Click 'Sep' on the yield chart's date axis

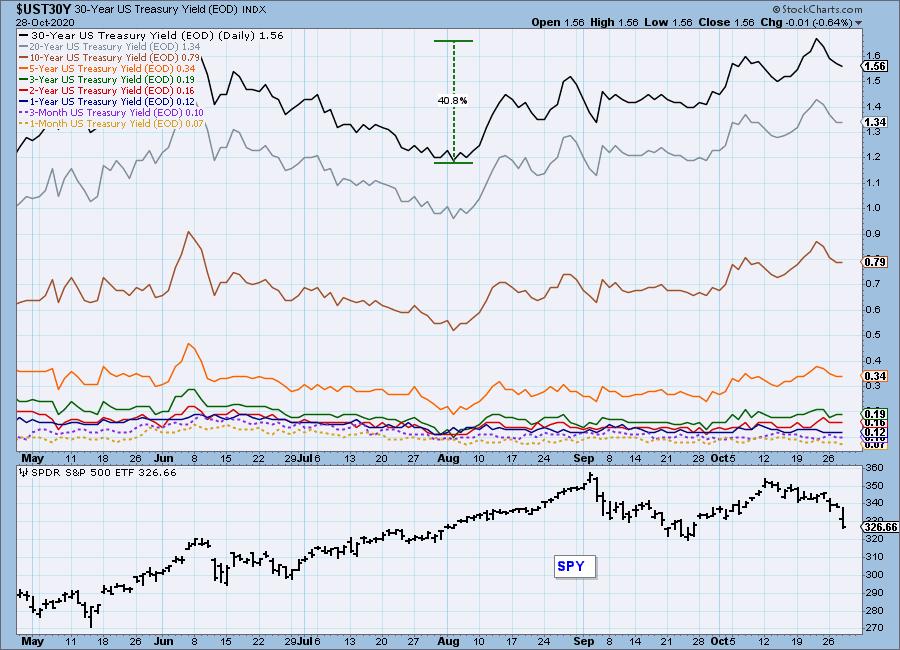(x=584, y=458)
